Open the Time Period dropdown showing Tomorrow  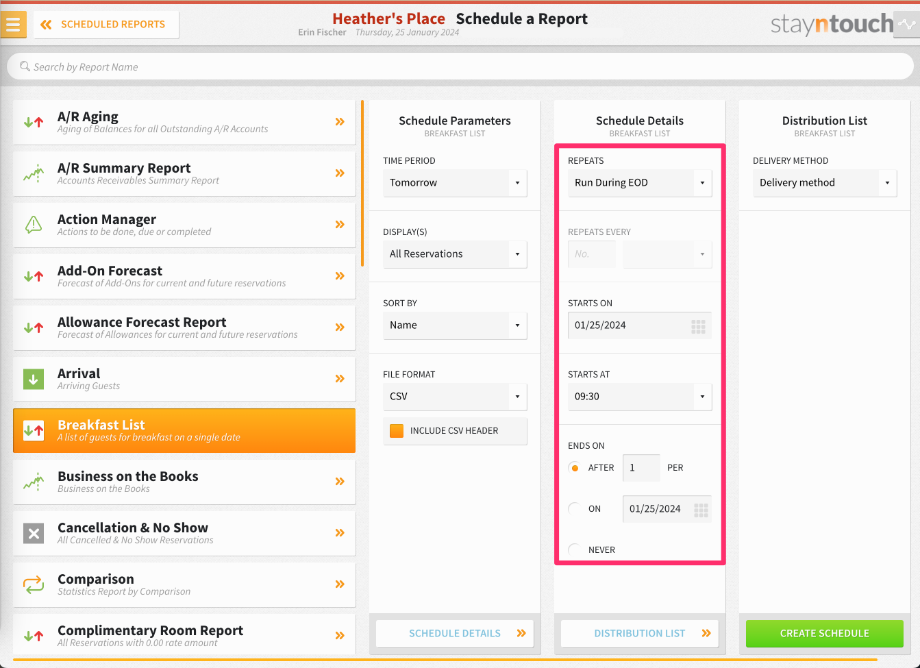tap(455, 183)
